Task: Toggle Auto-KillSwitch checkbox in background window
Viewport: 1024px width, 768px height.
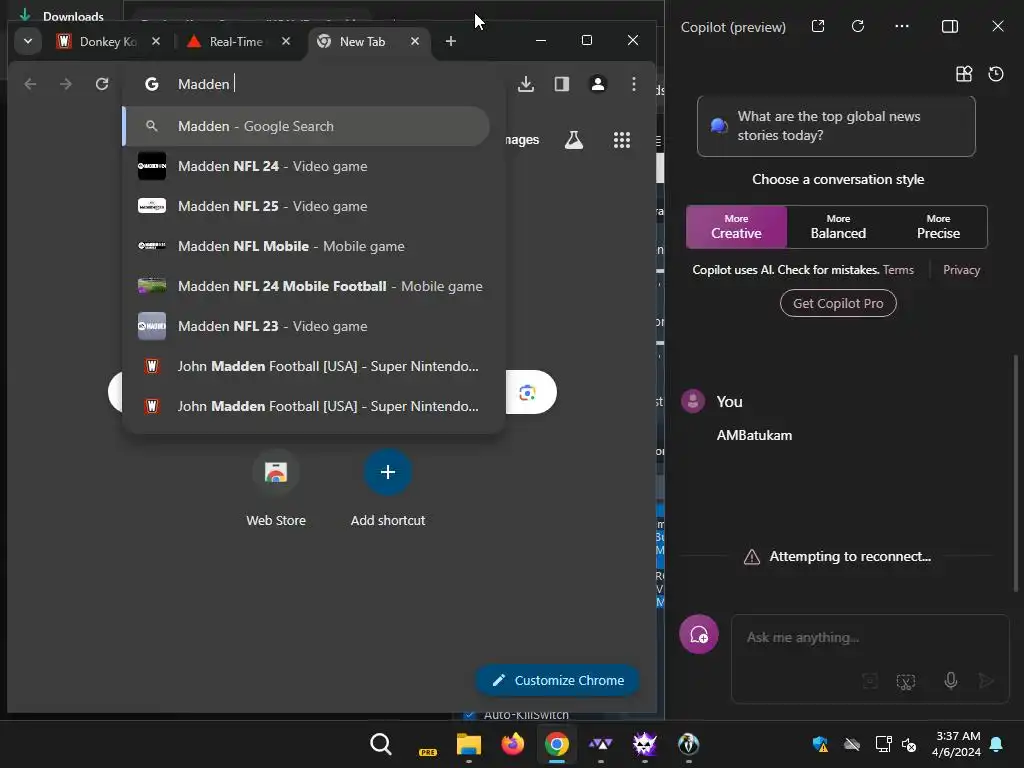Action: pos(468,714)
